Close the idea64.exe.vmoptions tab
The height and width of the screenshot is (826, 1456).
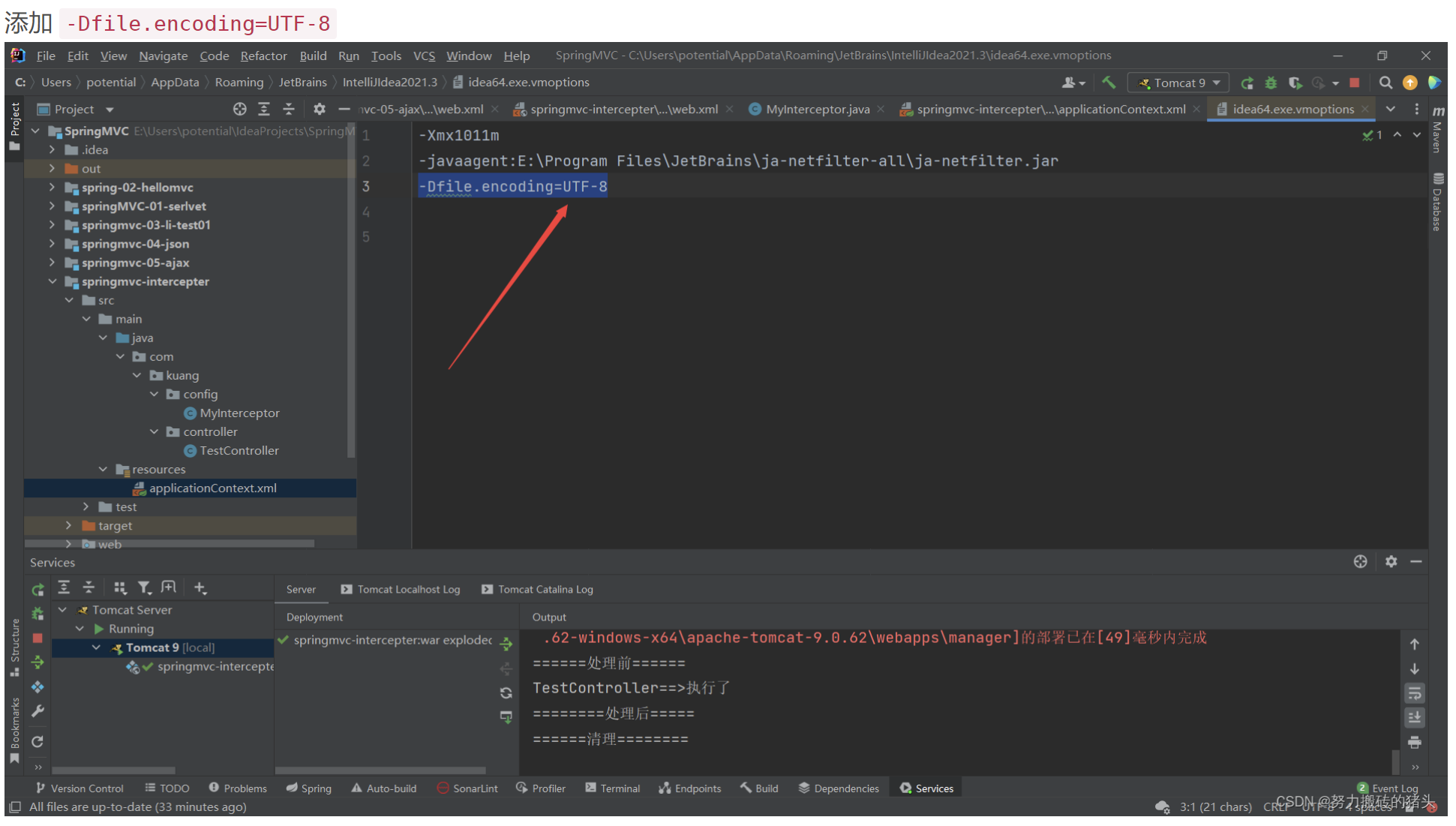1365,109
